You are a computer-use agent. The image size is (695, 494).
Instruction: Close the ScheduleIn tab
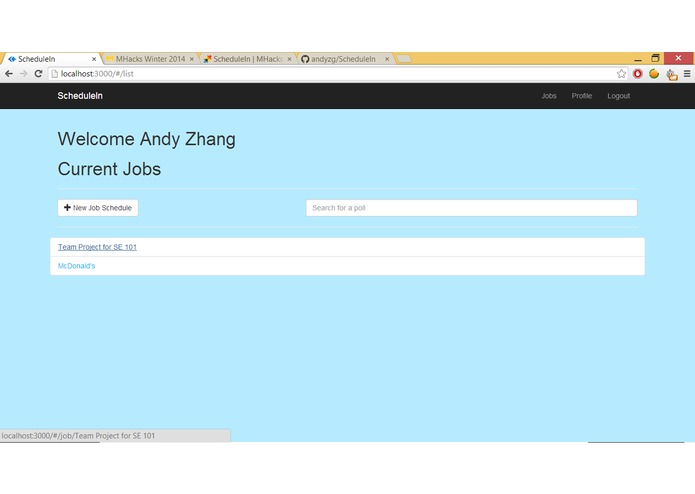tap(94, 59)
